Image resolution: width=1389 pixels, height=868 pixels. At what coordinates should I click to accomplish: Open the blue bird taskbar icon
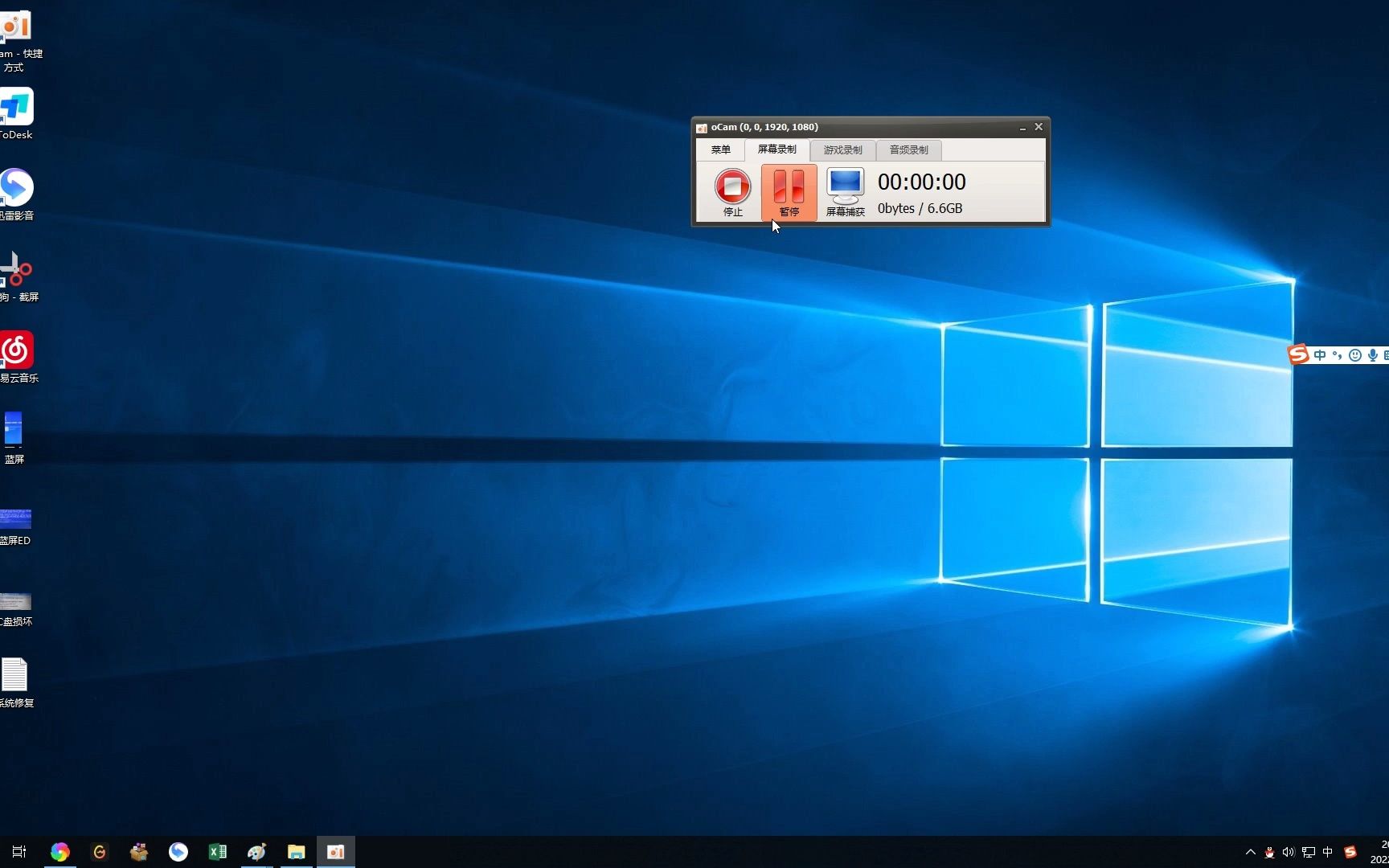(x=178, y=852)
